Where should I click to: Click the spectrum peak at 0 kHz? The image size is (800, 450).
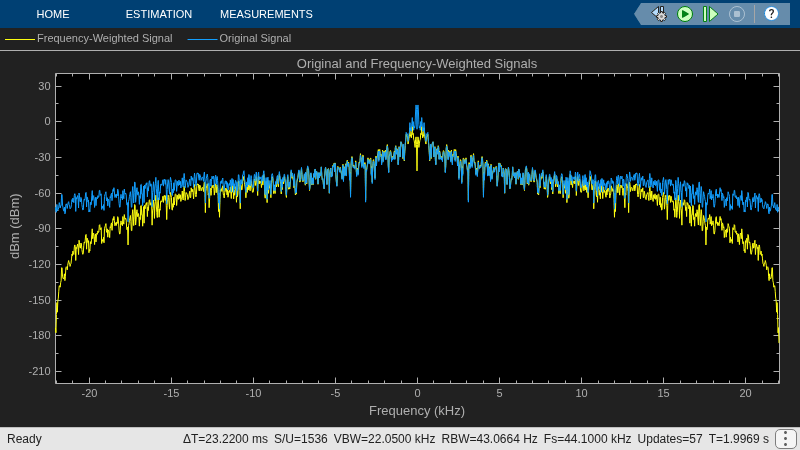(x=417, y=107)
